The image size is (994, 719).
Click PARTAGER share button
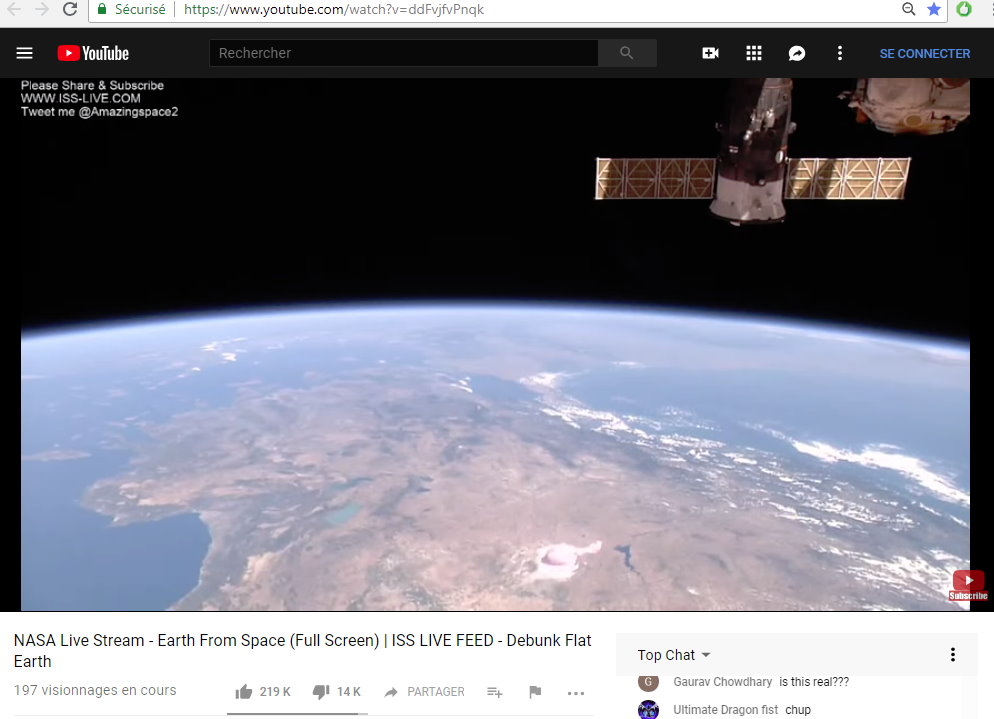[424, 692]
